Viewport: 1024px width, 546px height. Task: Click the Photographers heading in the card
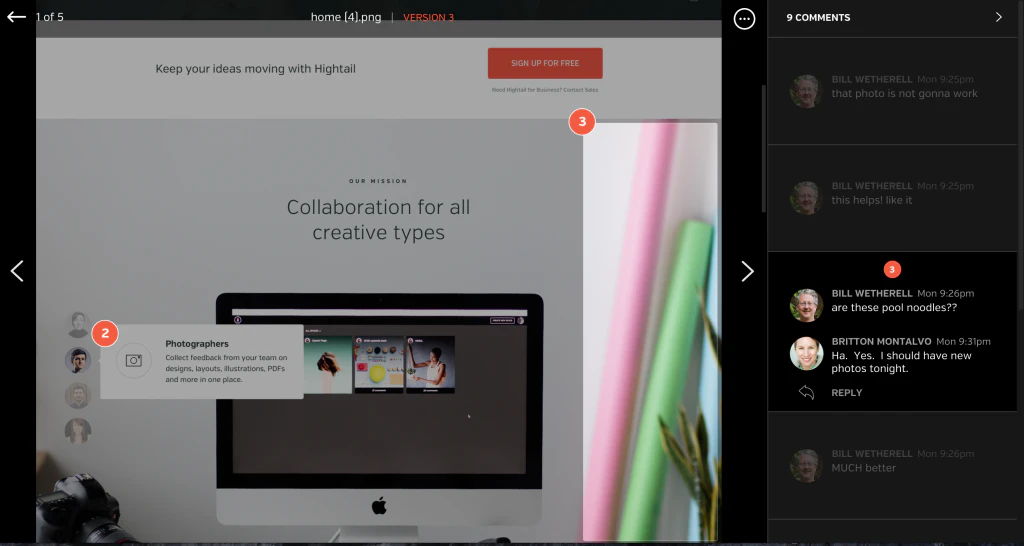click(197, 344)
